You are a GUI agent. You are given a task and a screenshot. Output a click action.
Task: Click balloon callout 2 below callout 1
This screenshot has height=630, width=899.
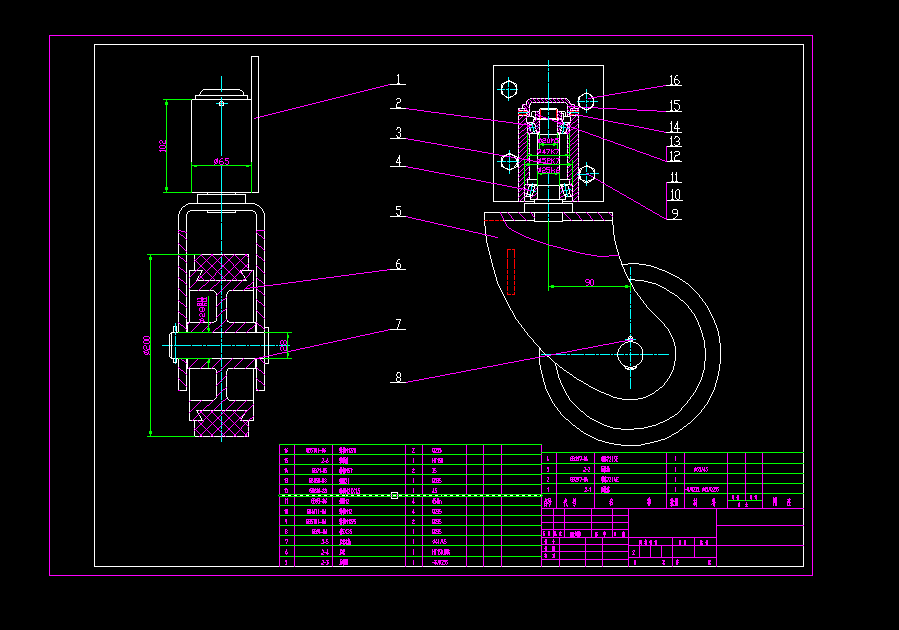coord(397,103)
